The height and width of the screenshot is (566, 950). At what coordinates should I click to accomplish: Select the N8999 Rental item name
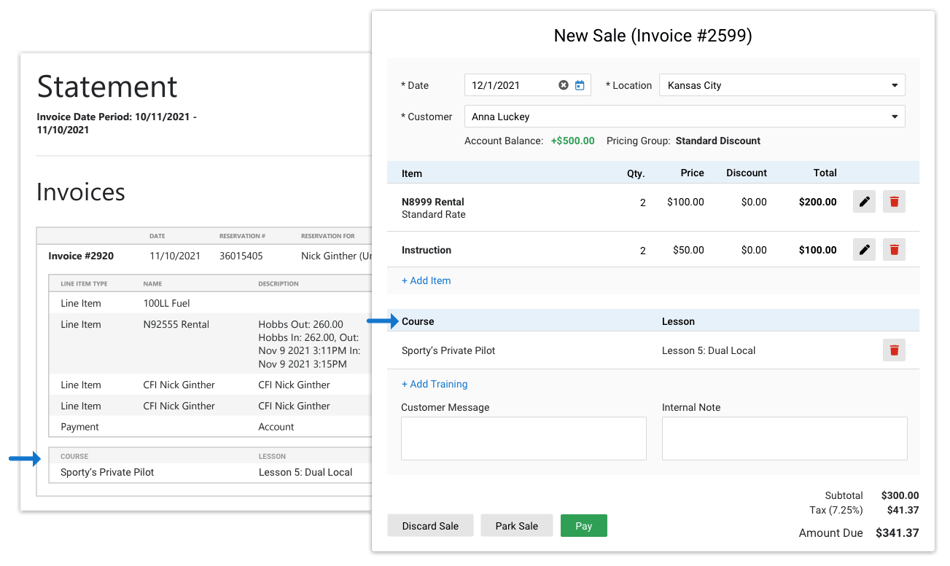point(433,202)
